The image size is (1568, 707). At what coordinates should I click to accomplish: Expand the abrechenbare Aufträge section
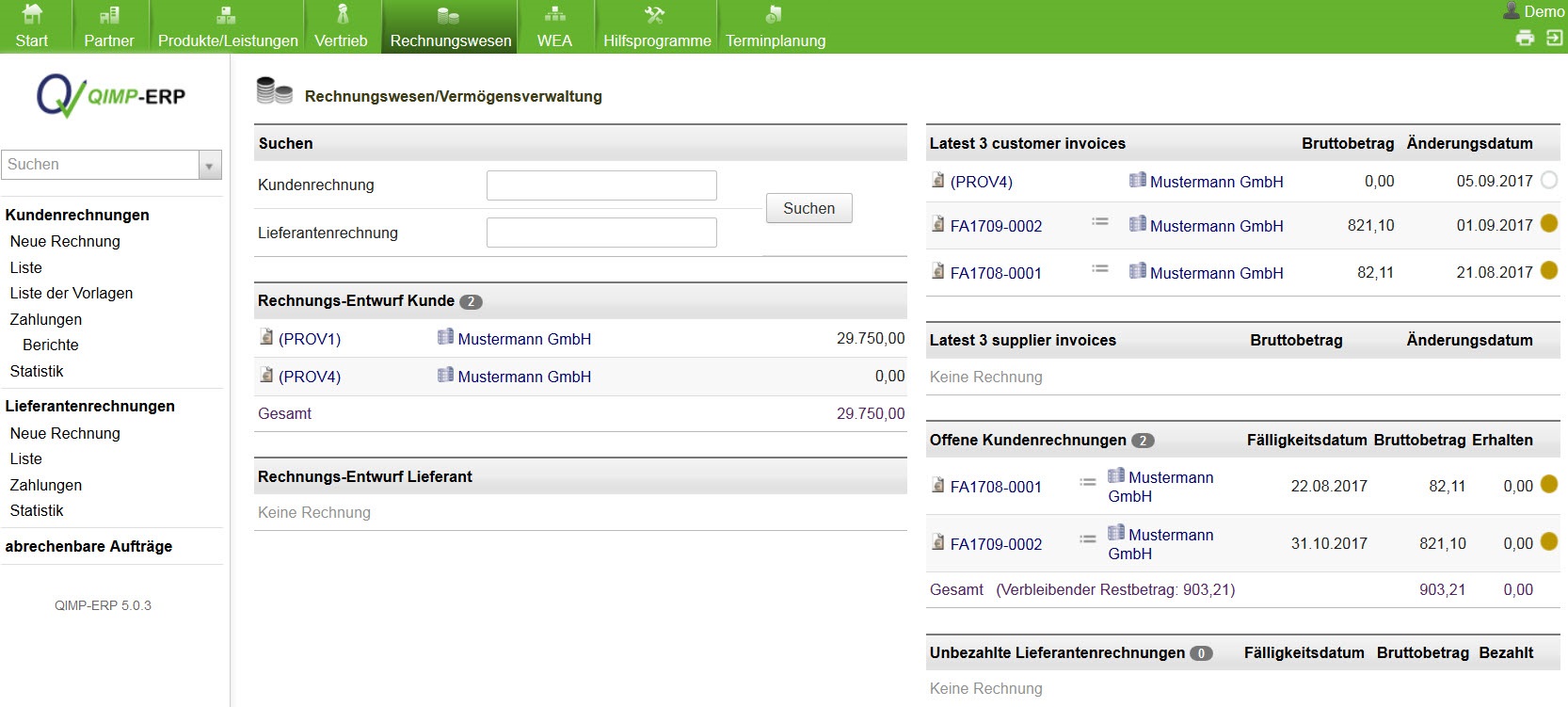88,546
